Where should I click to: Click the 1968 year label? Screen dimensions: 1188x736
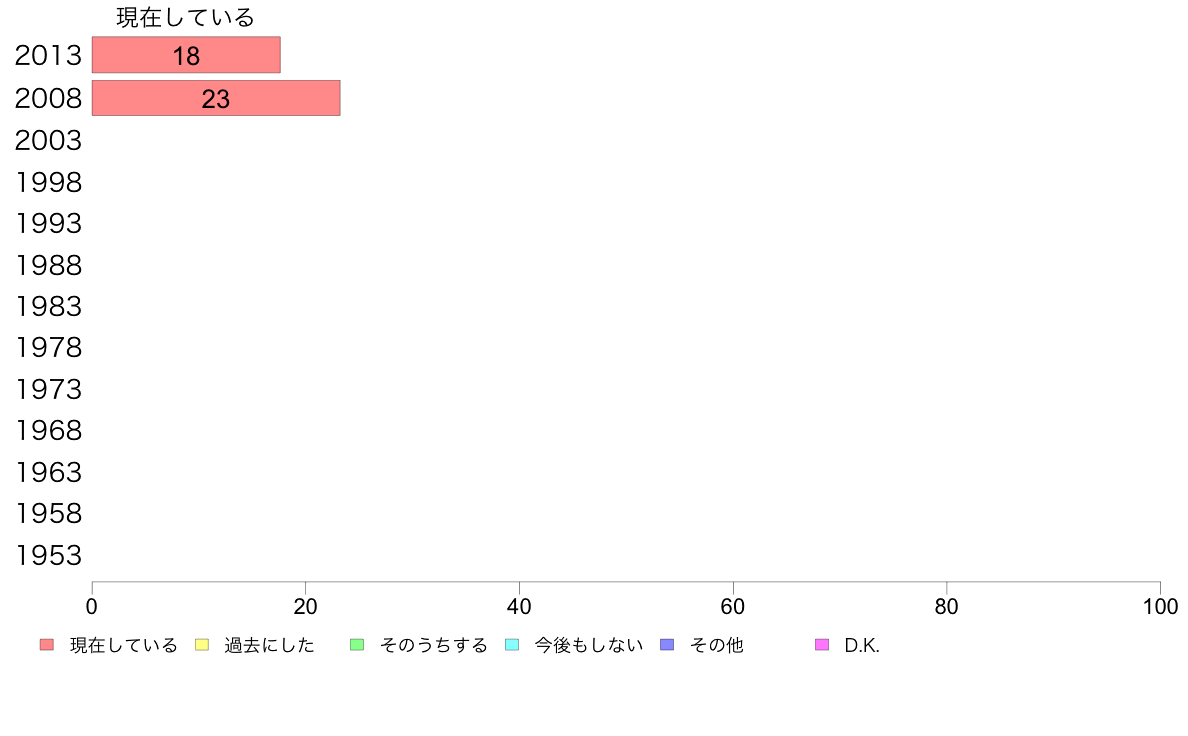click(x=48, y=430)
